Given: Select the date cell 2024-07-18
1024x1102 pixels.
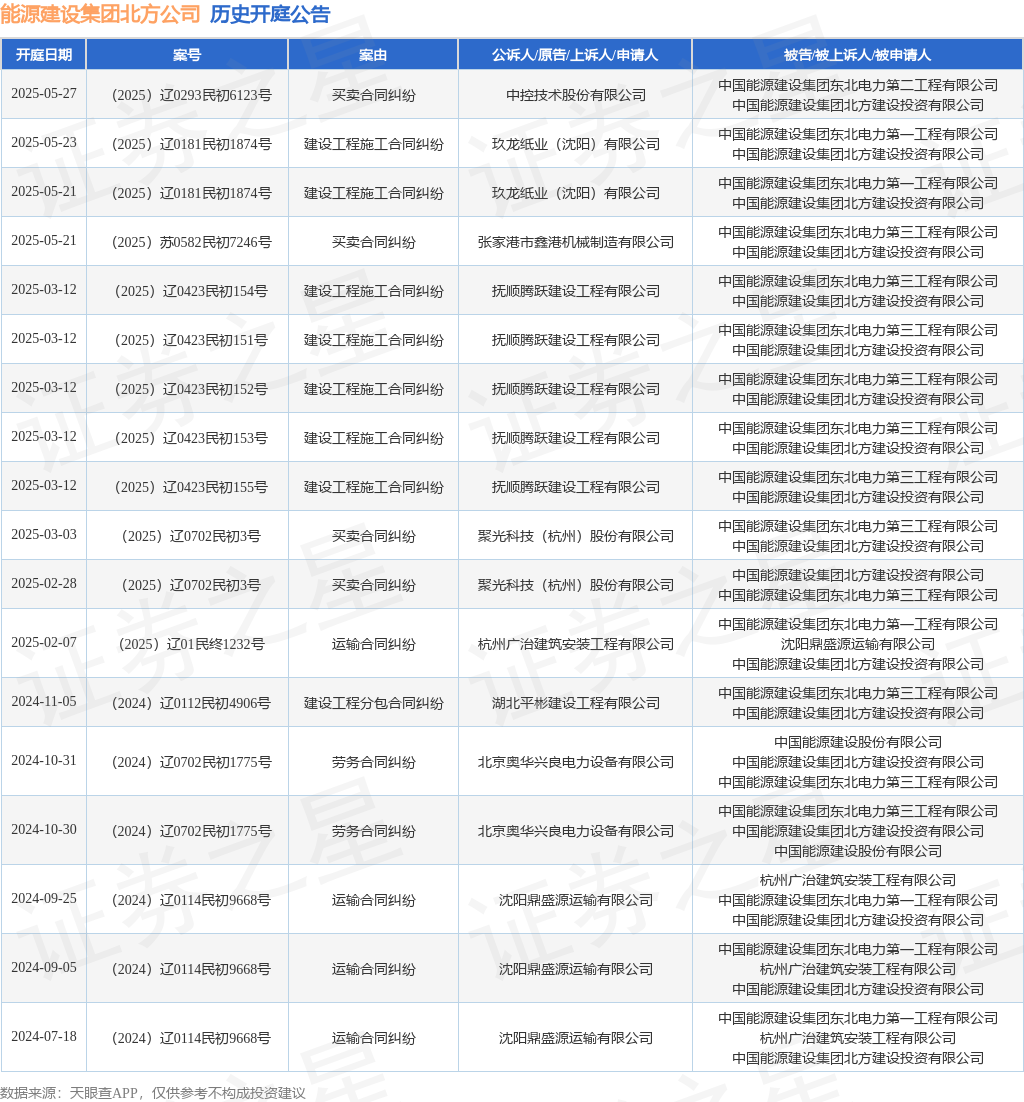Looking at the screenshot, I should pyautogui.click(x=44, y=1036).
